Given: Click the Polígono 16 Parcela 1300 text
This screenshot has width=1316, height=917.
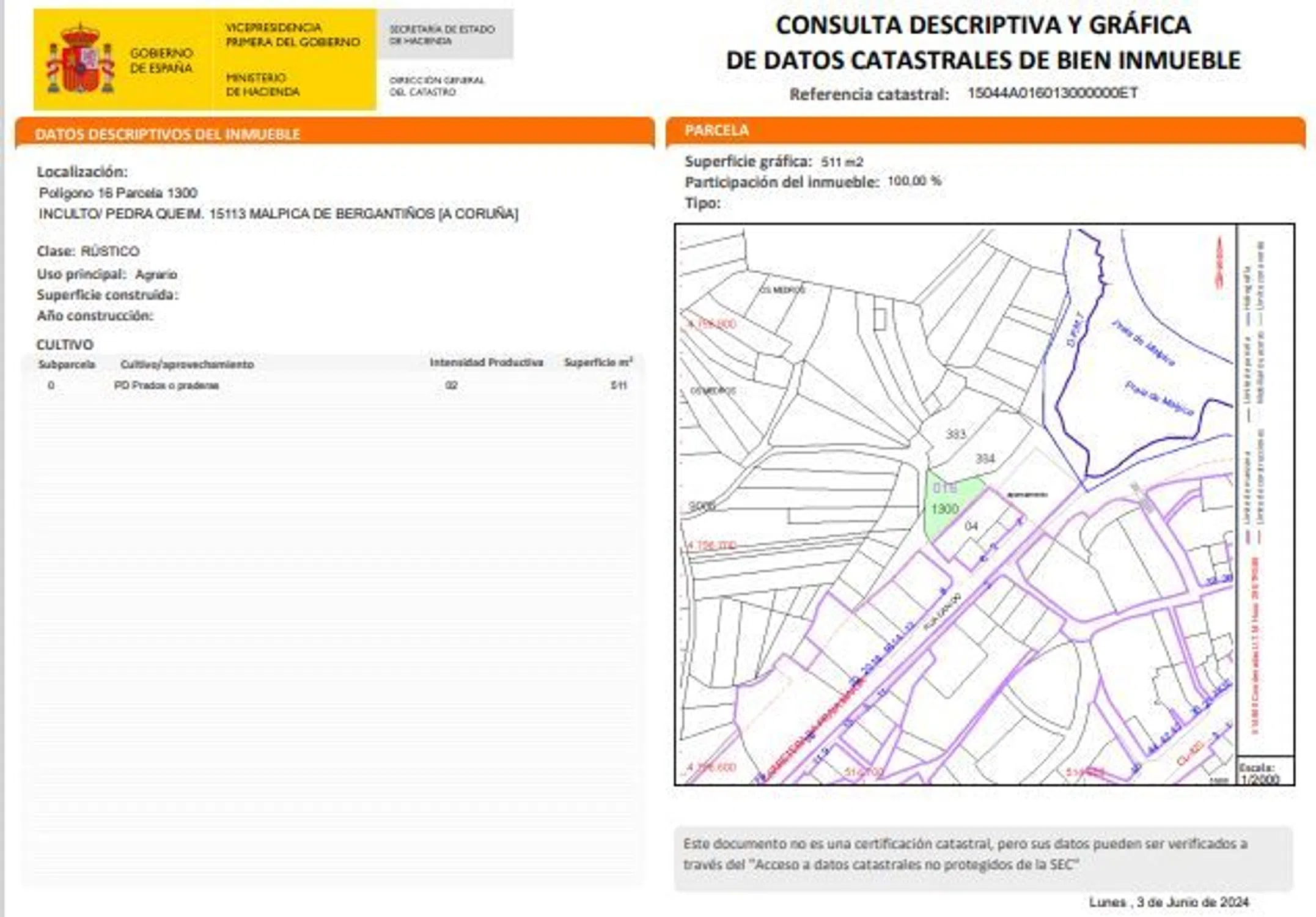Looking at the screenshot, I should [118, 193].
